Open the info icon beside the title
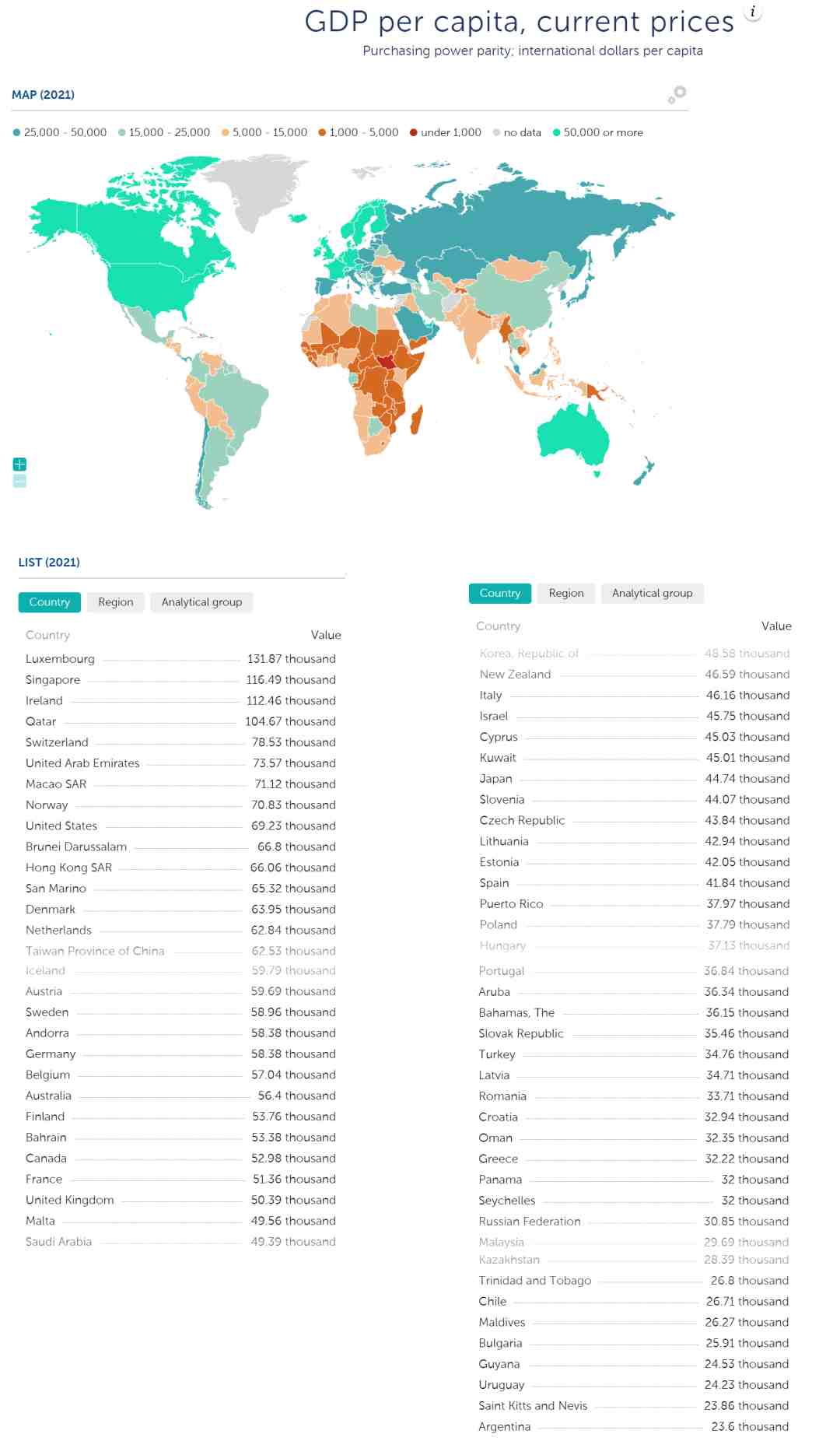The image size is (840, 1441). pos(753,12)
